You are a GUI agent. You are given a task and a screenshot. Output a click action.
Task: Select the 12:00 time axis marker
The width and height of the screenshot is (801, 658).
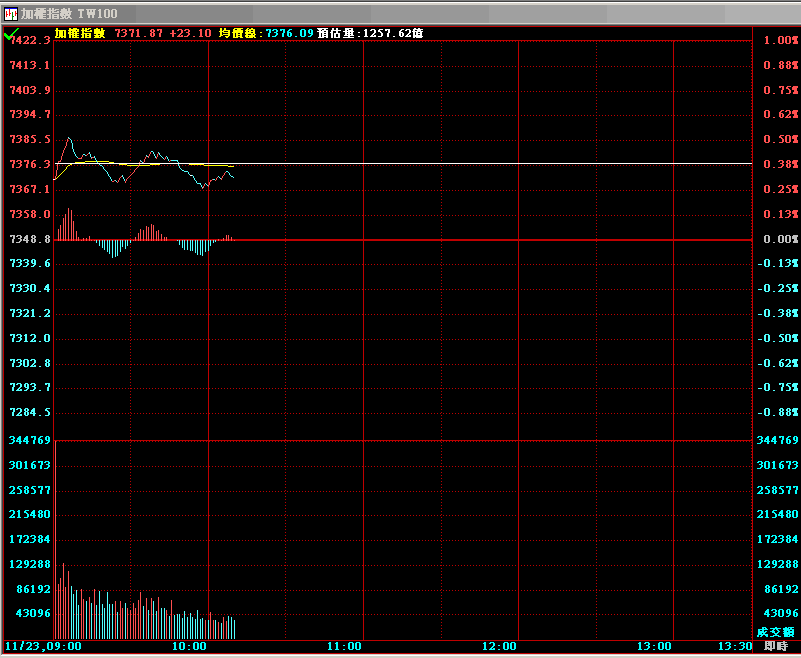coord(500,647)
